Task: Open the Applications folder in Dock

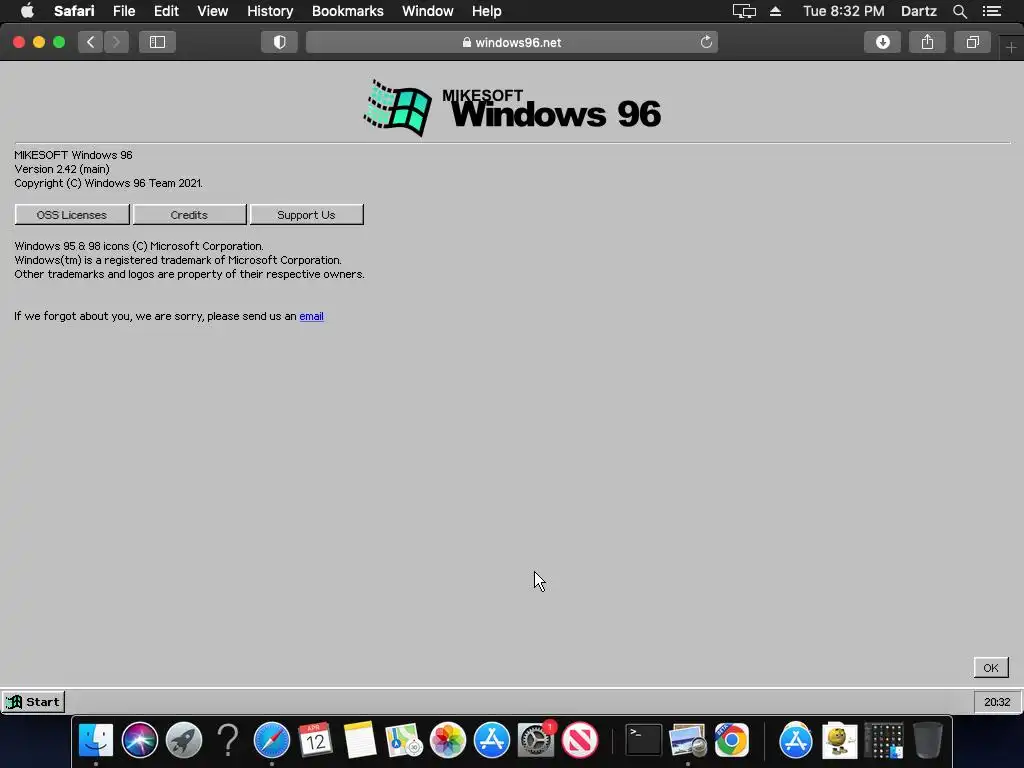Action: (795, 740)
